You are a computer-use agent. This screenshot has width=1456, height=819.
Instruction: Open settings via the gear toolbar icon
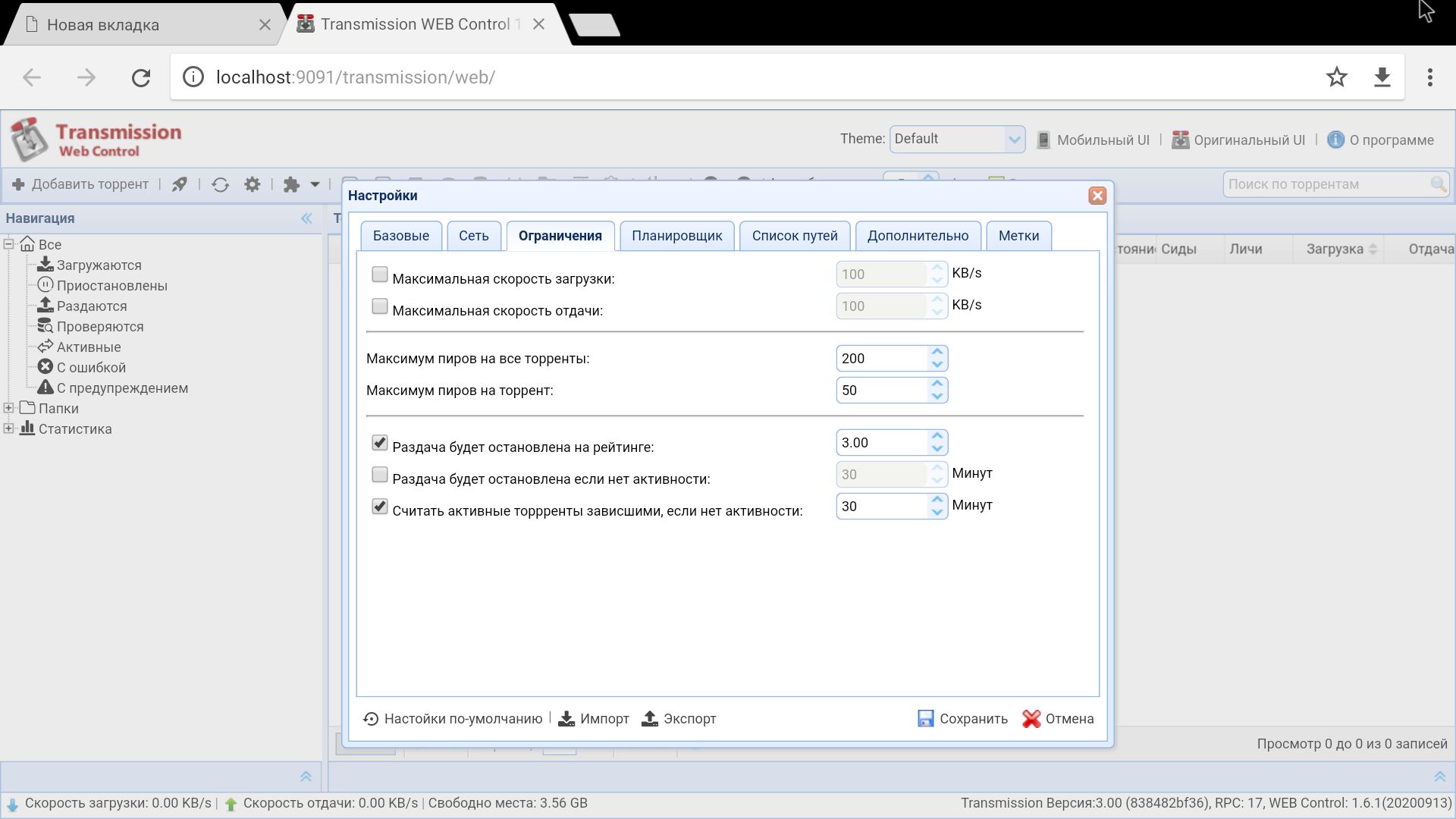coord(253,184)
